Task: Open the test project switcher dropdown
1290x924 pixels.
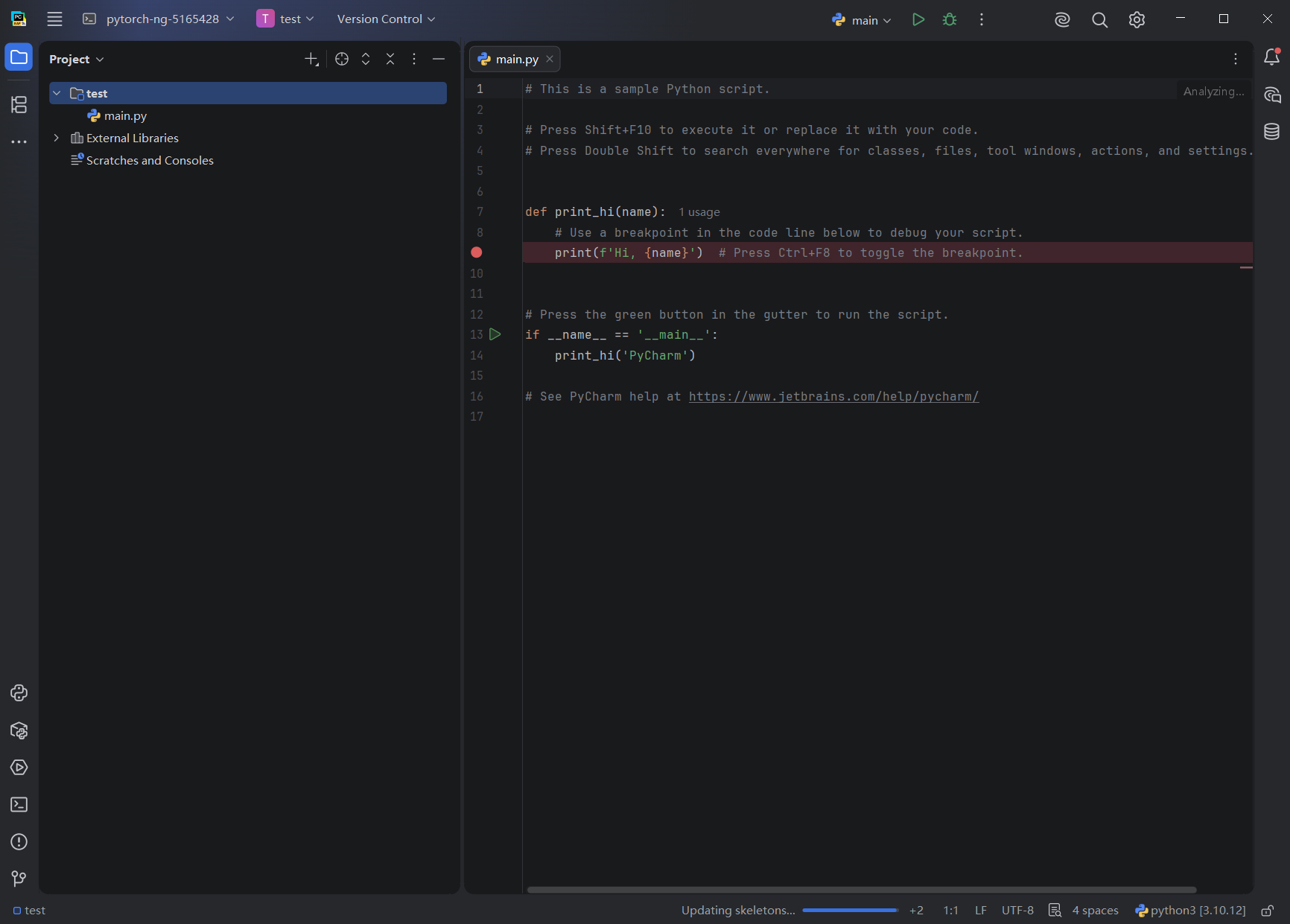Action: click(x=285, y=19)
